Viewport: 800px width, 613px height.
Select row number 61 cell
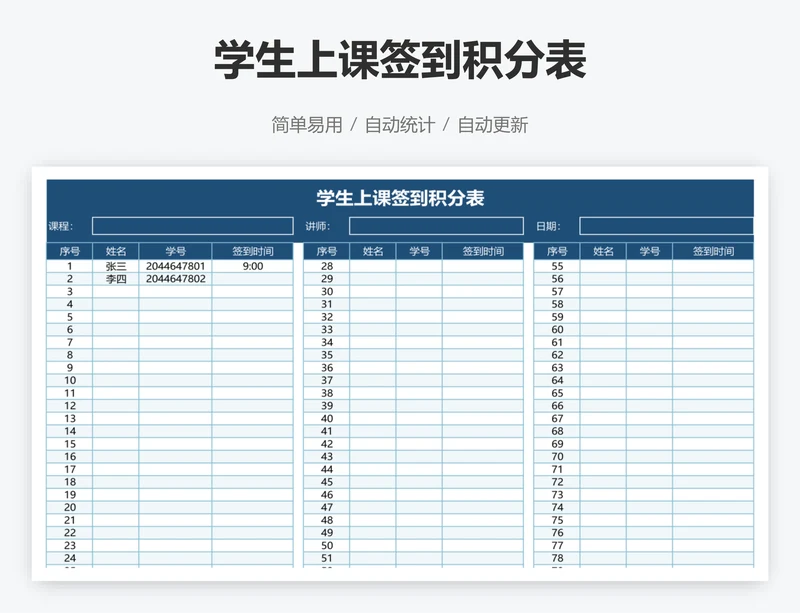[x=557, y=342]
